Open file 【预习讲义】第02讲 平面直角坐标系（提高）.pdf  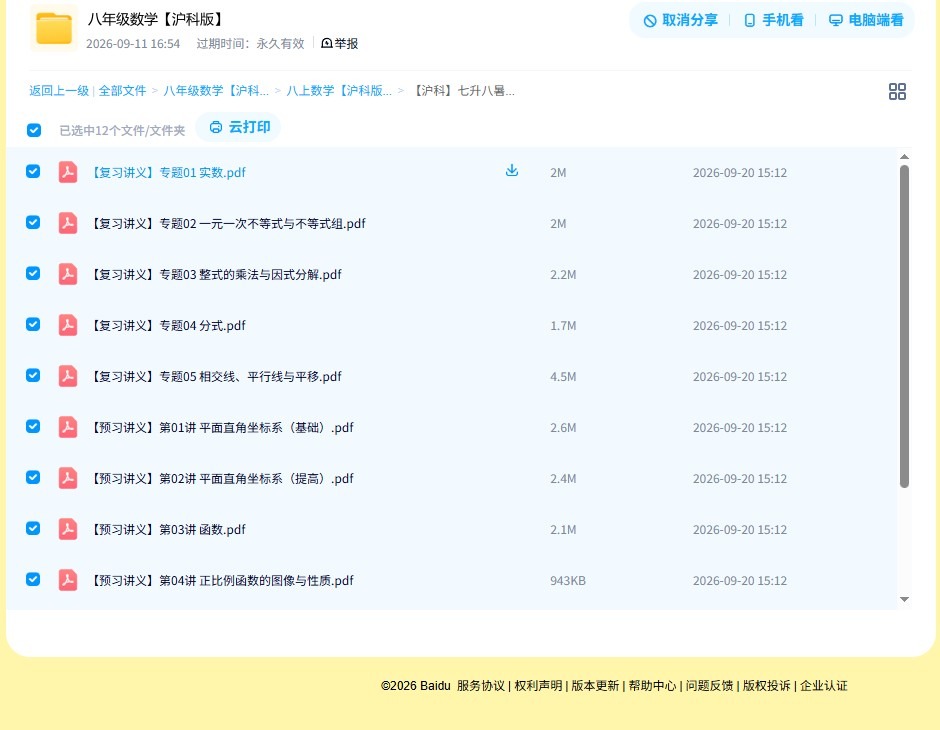[x=222, y=478]
